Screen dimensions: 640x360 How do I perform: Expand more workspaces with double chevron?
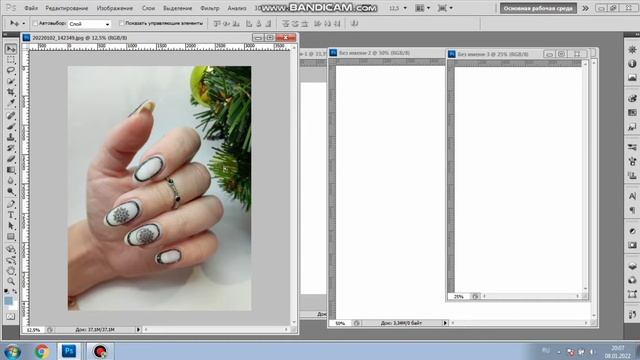click(x=585, y=8)
